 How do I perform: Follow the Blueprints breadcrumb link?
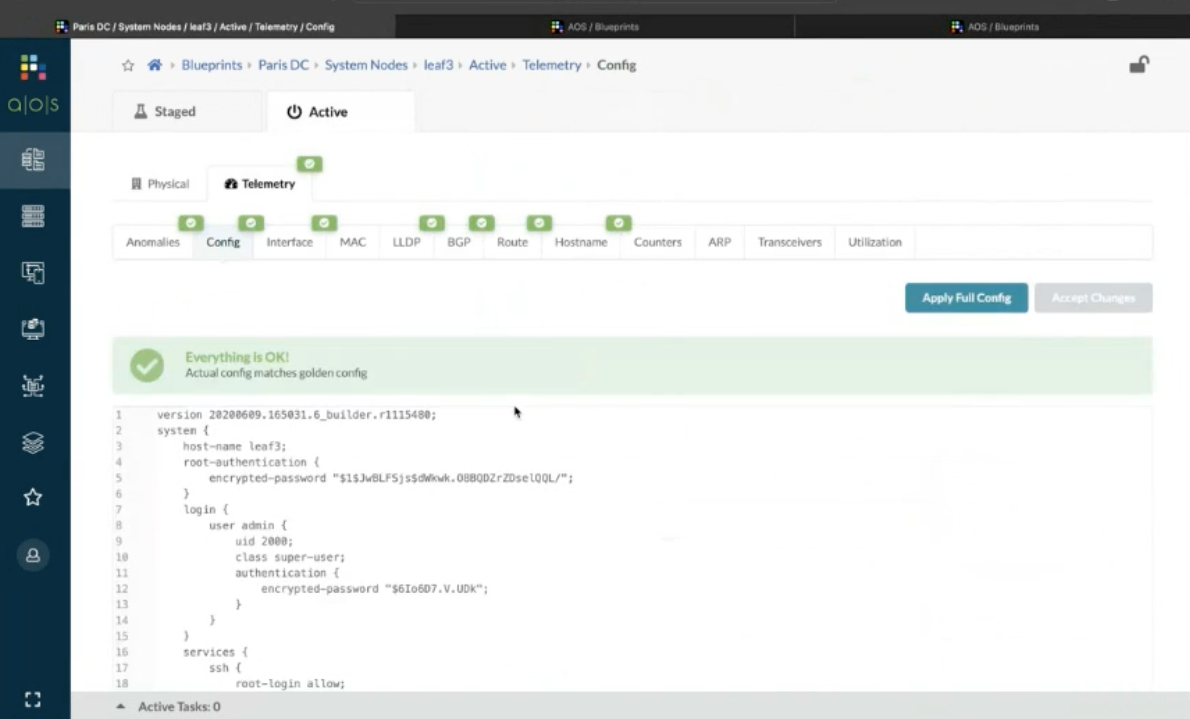(x=212, y=65)
